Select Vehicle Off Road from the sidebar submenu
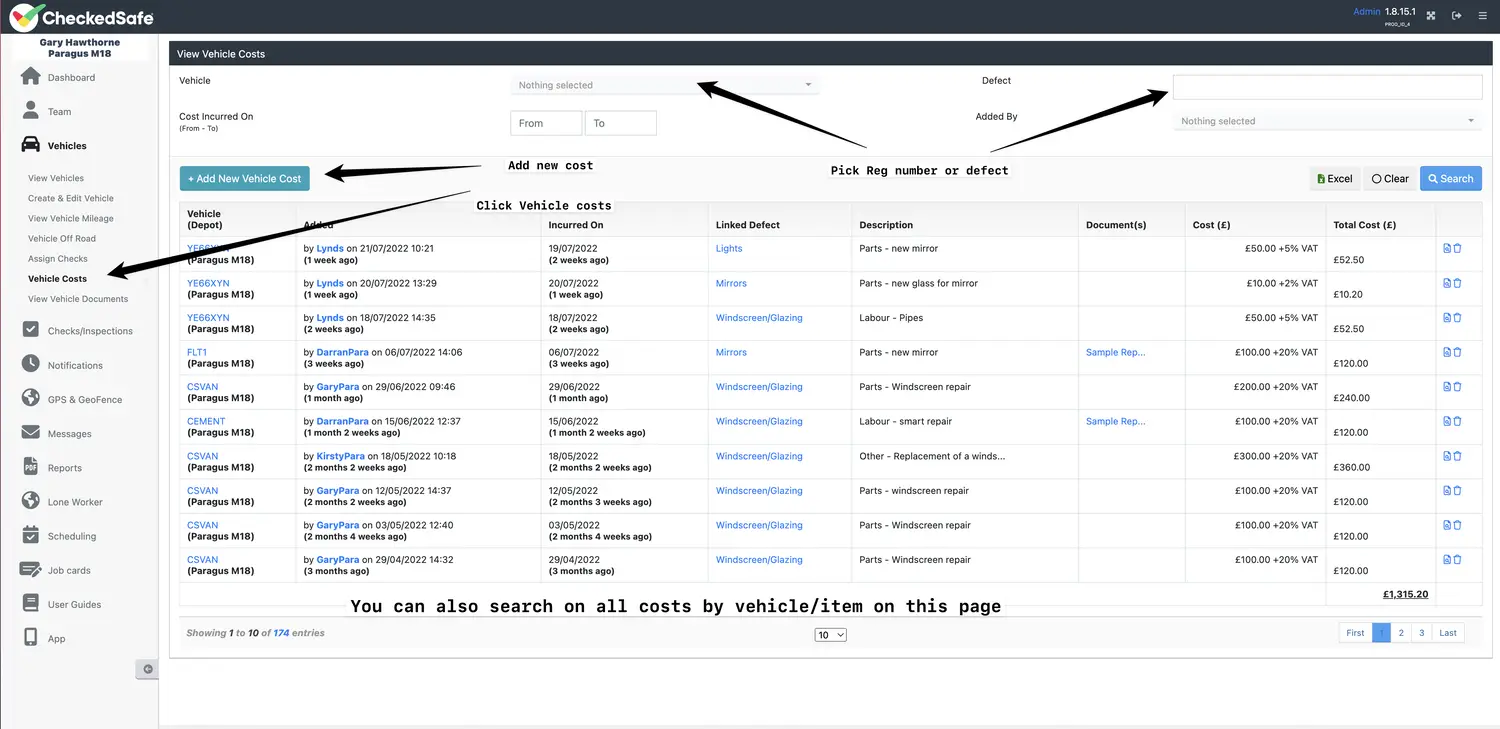Screen dimensions: 1500x729 (x=62, y=238)
